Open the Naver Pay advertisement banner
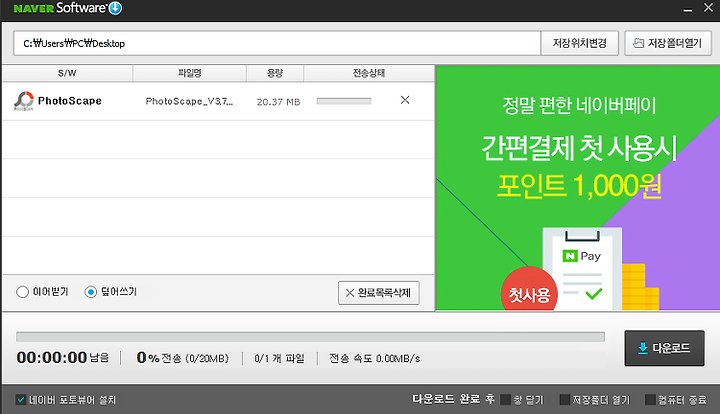 pos(578,188)
